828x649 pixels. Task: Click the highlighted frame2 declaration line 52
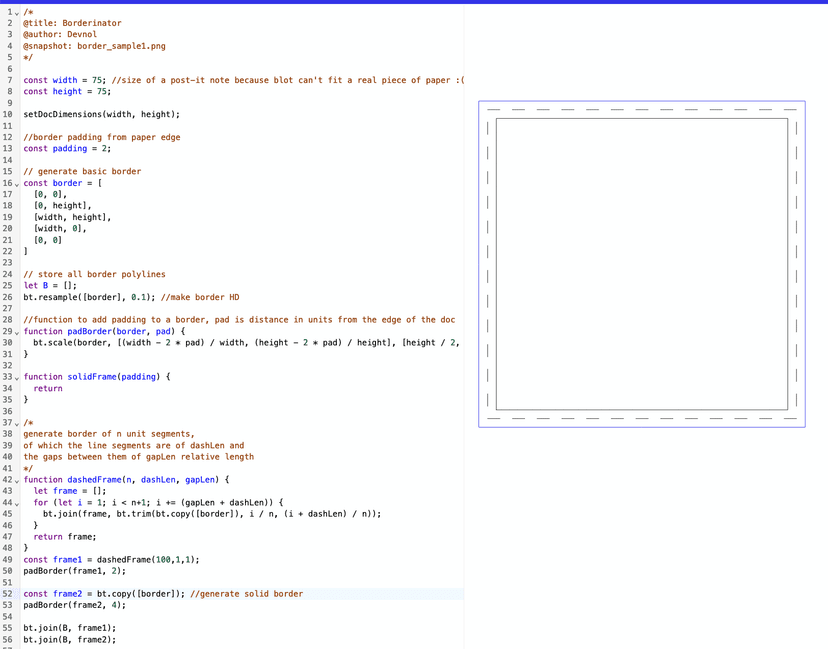(x=162, y=594)
